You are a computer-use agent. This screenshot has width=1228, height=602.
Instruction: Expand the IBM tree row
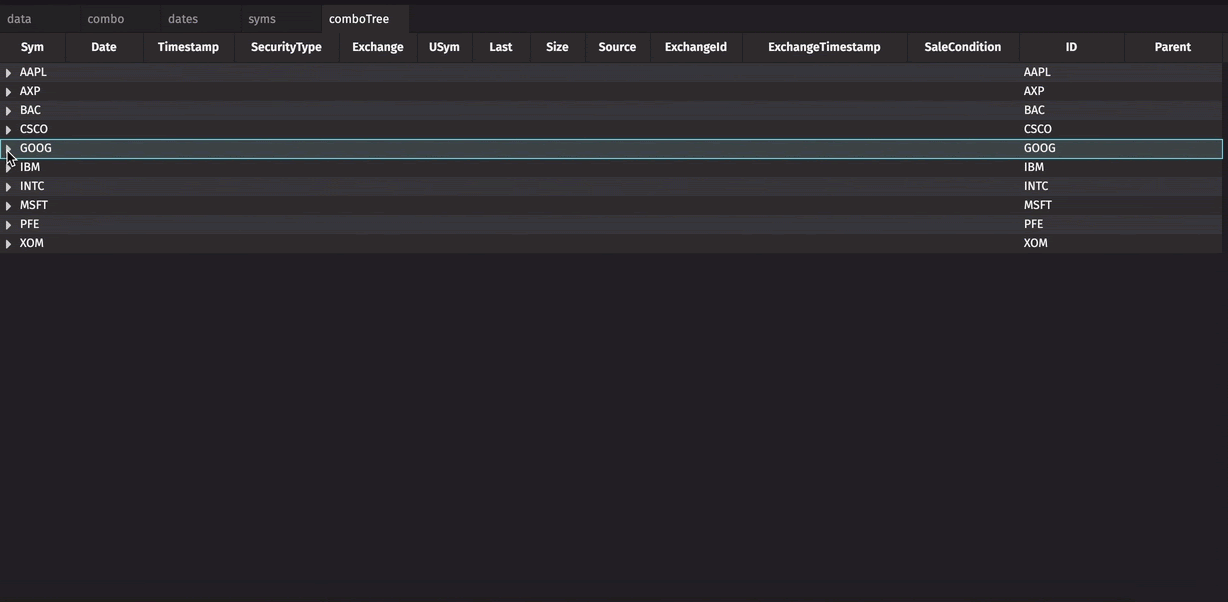[8, 168]
